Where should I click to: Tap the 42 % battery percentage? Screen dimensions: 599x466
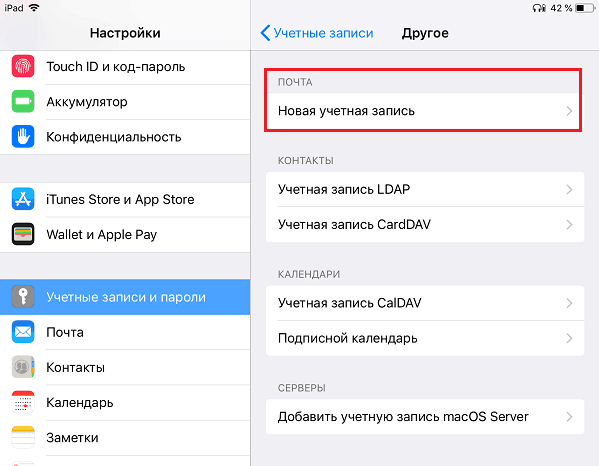(x=561, y=8)
